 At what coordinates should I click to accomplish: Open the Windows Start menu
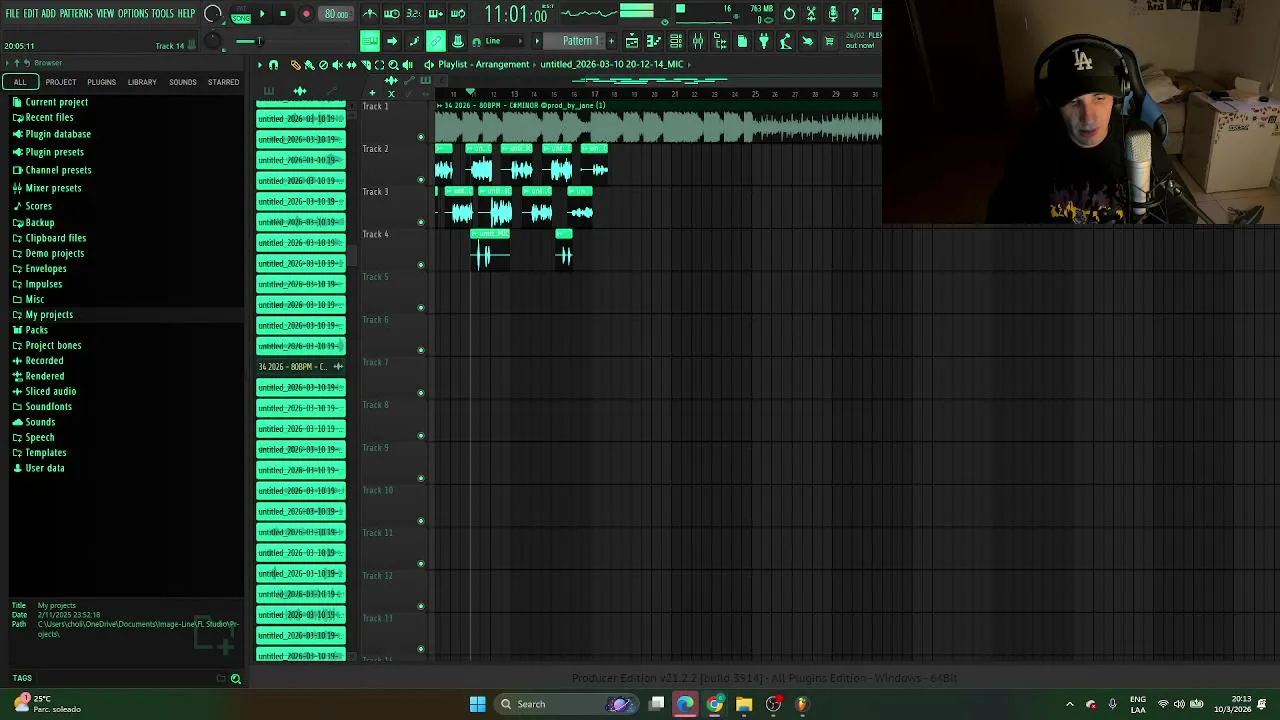point(478,704)
